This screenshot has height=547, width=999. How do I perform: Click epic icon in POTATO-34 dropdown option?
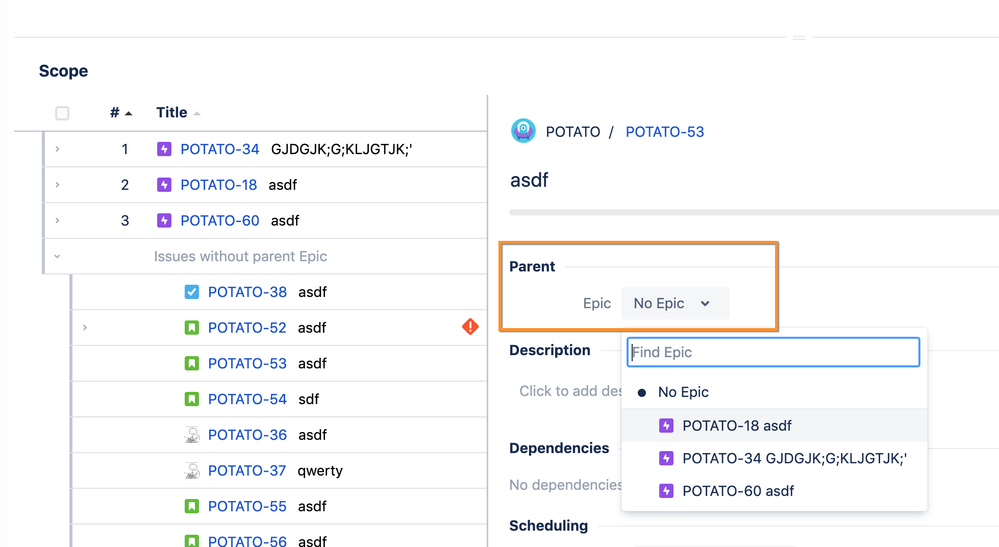pos(666,458)
